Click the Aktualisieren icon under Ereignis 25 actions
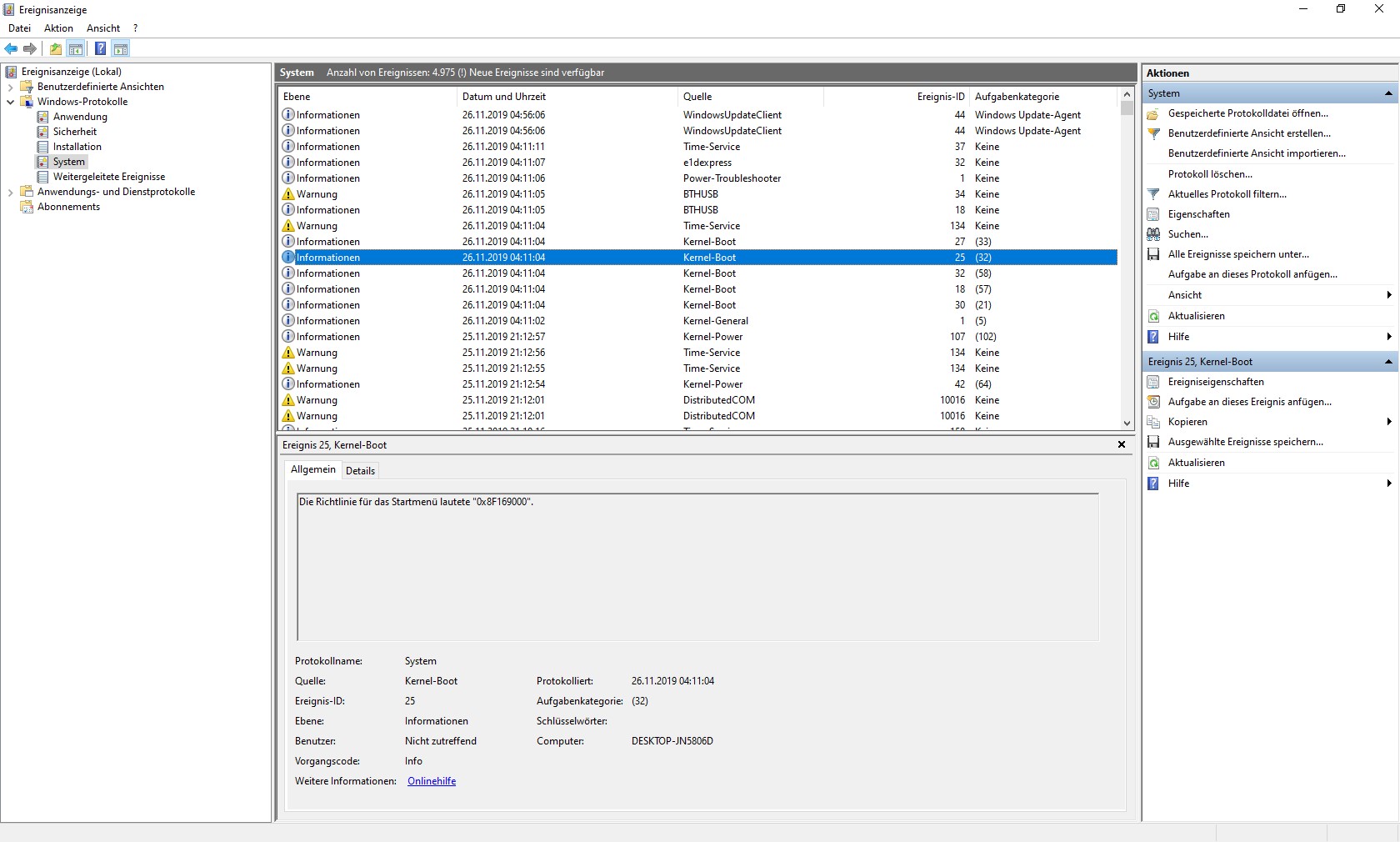The image size is (1400, 842). (x=1153, y=463)
